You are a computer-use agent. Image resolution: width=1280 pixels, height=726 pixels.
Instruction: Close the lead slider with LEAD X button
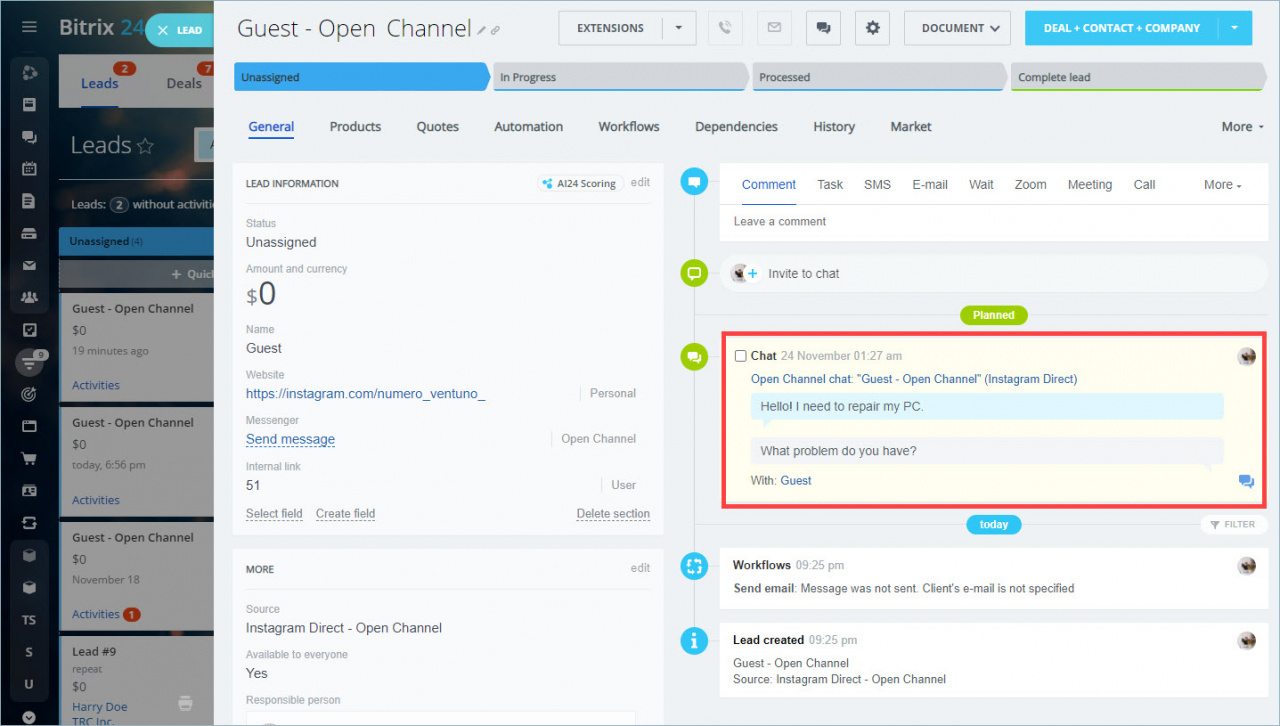(x=180, y=30)
